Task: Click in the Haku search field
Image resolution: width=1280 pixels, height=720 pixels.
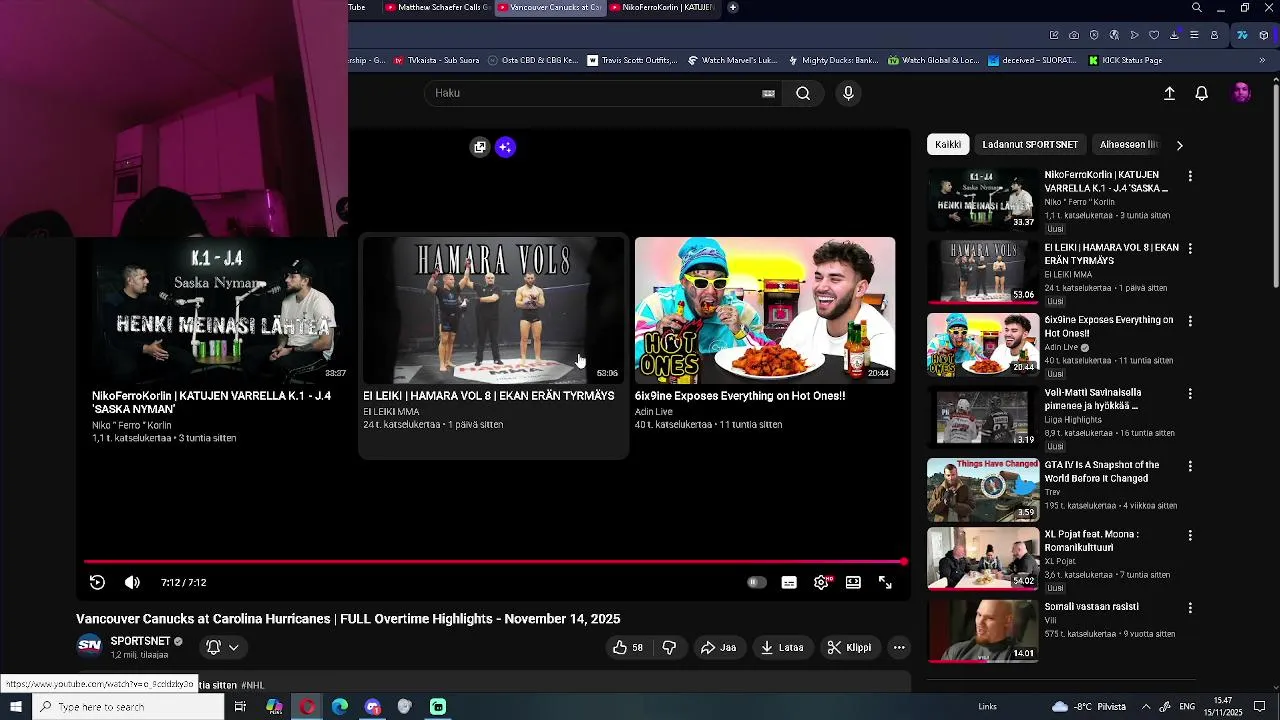Action: coord(595,93)
